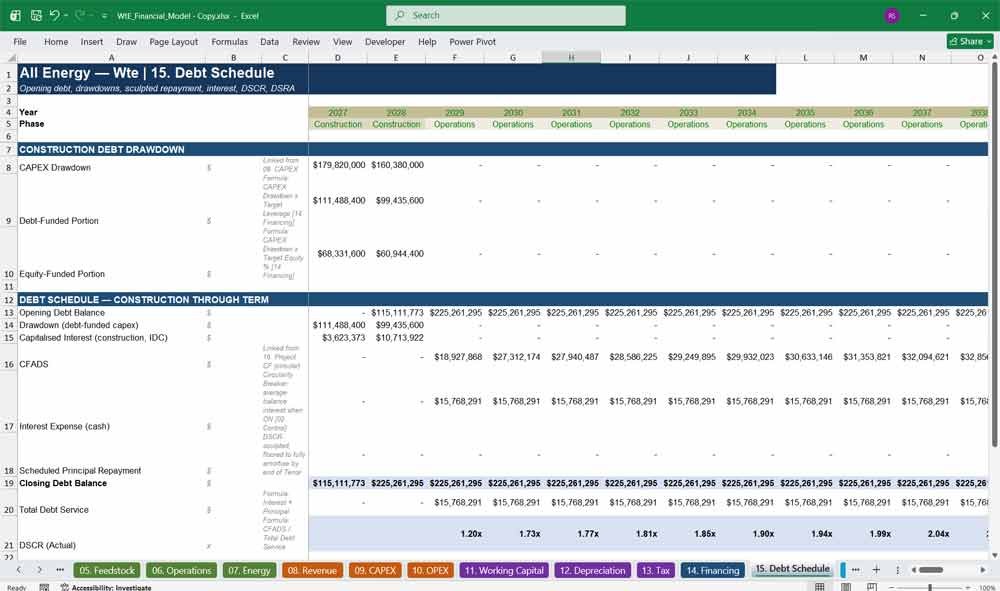Click the hidden sheets ellipsis left of 05. Feedstock

pyautogui.click(x=60, y=569)
